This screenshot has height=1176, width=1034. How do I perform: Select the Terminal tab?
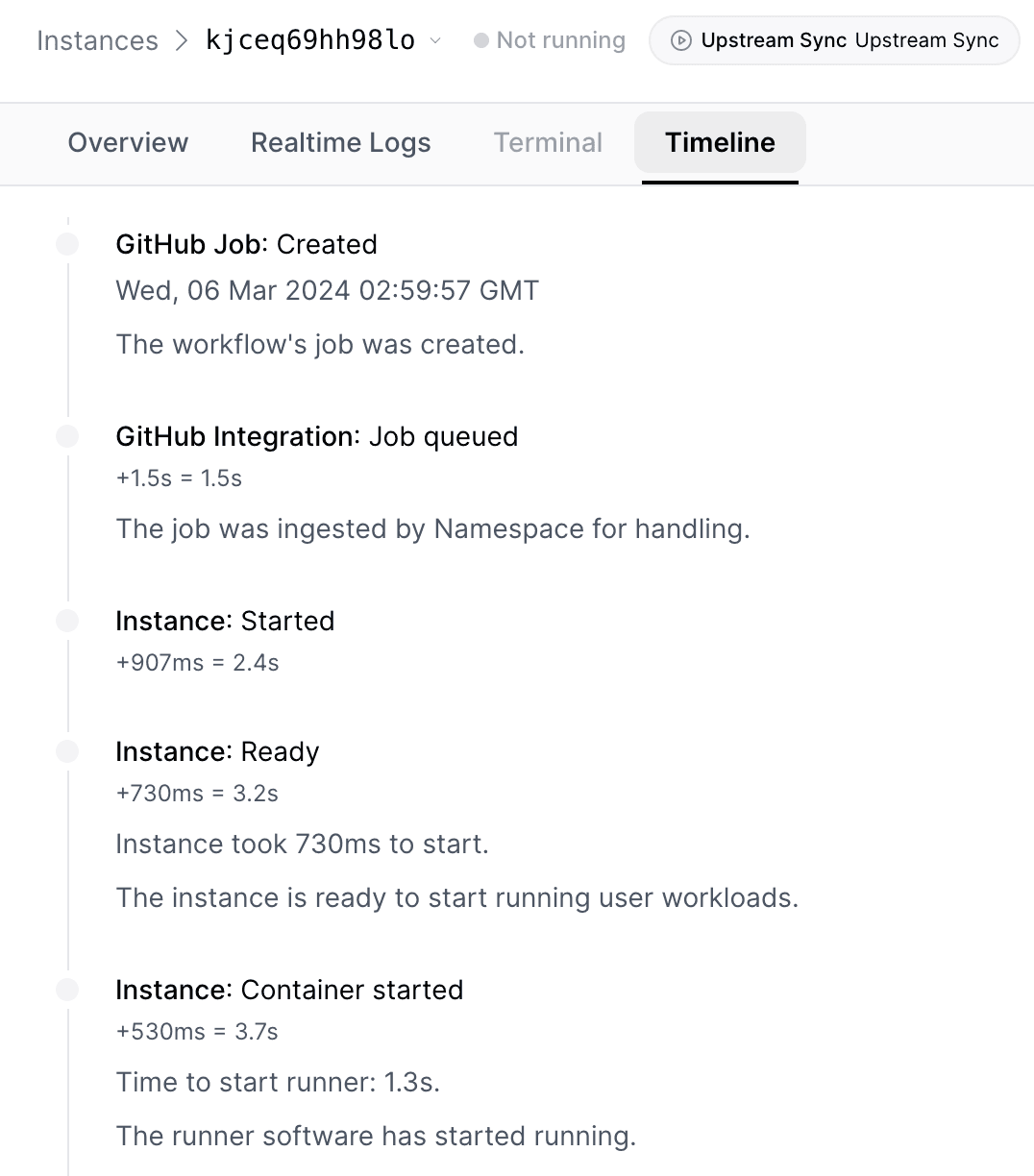(548, 142)
